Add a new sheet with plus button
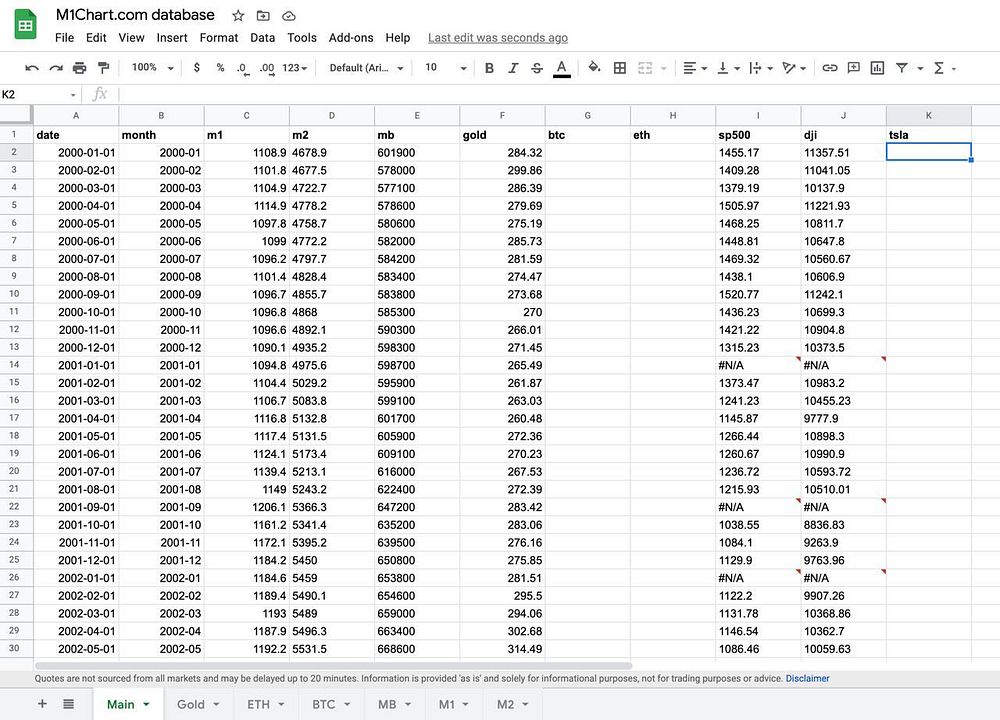The width and height of the screenshot is (1000, 720). 42,704
